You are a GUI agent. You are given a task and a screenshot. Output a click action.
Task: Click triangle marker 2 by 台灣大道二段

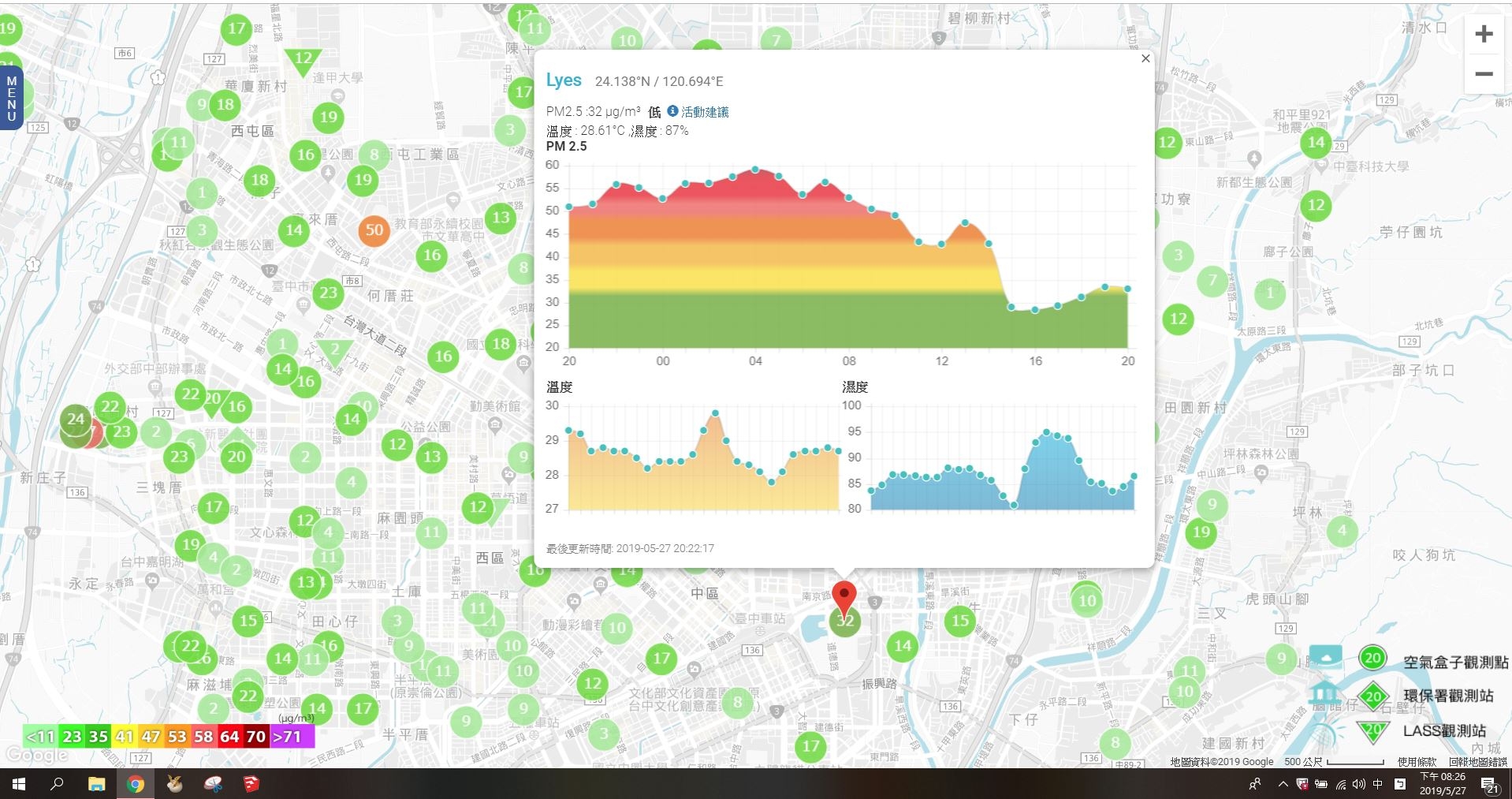tap(335, 351)
